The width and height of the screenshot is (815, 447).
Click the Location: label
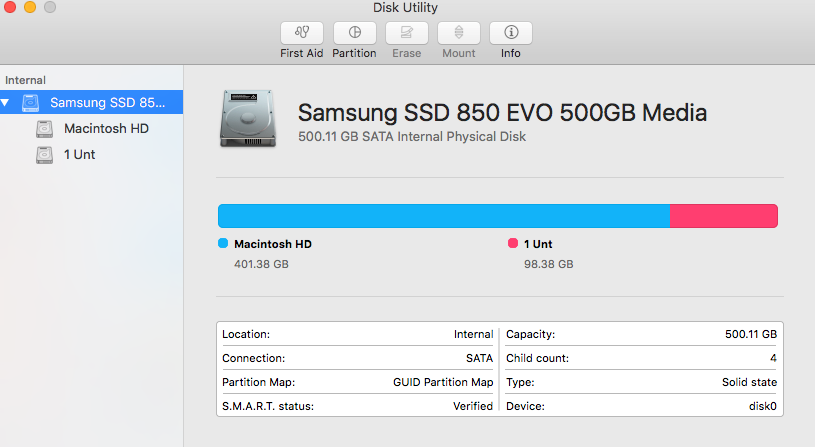tap(246, 334)
